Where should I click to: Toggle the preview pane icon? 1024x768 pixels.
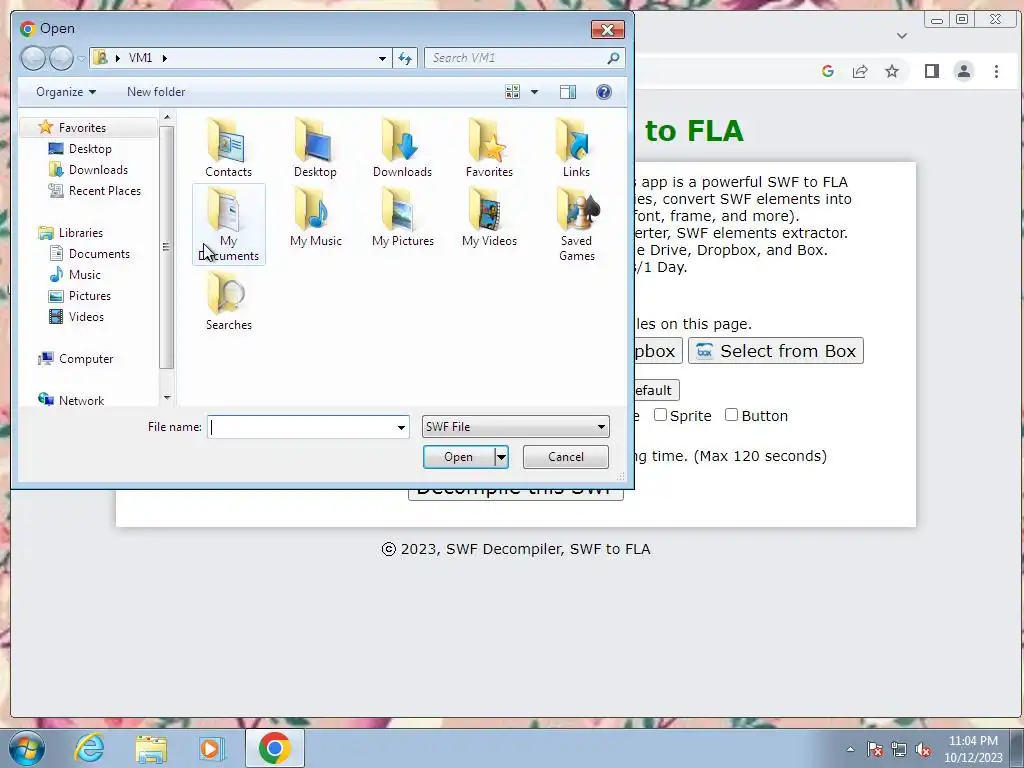tap(568, 92)
